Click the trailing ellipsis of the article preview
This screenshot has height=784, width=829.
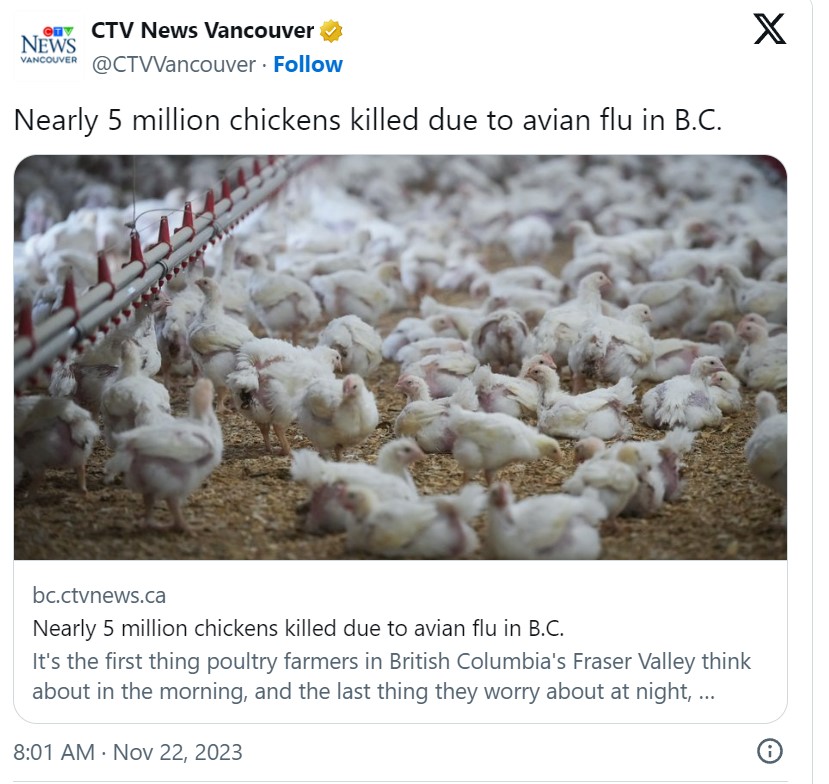708,692
